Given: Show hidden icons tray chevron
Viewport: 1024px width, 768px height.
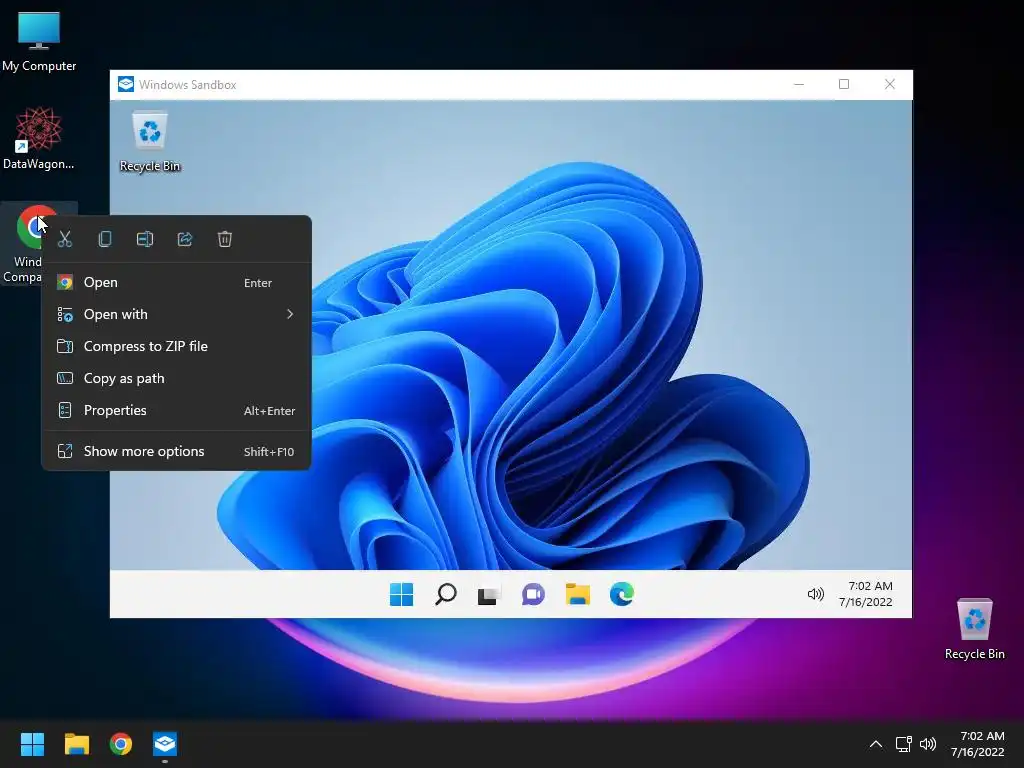Looking at the screenshot, I should [x=876, y=744].
